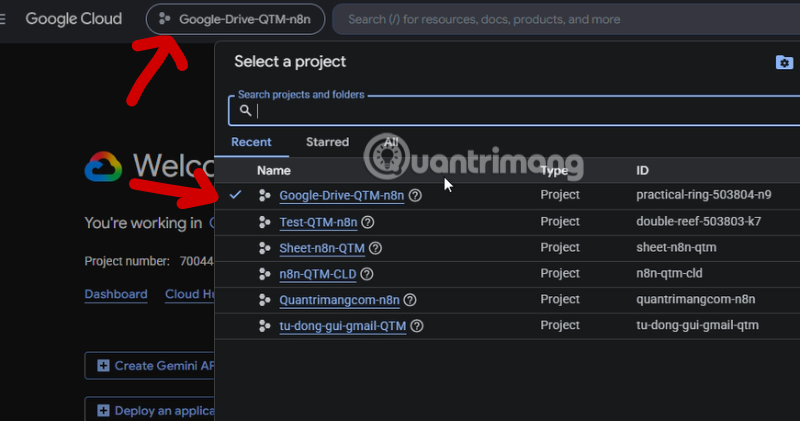Viewport: 800px width, 421px height.
Task: Click the Google Cloud logo text
Action: click(x=74, y=19)
